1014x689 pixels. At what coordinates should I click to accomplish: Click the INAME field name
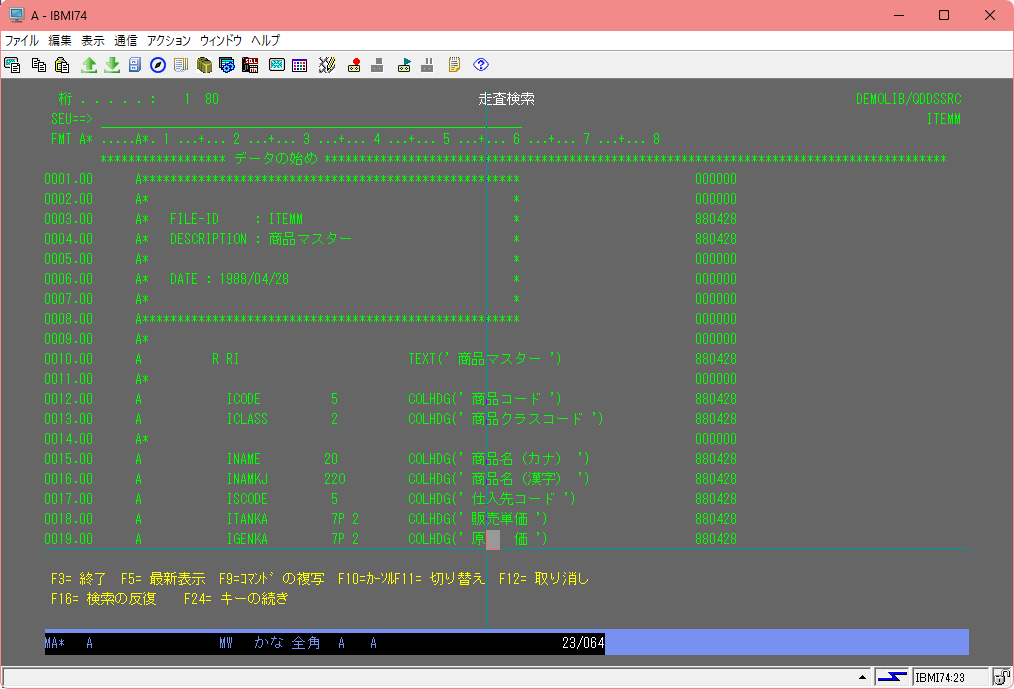(x=244, y=459)
